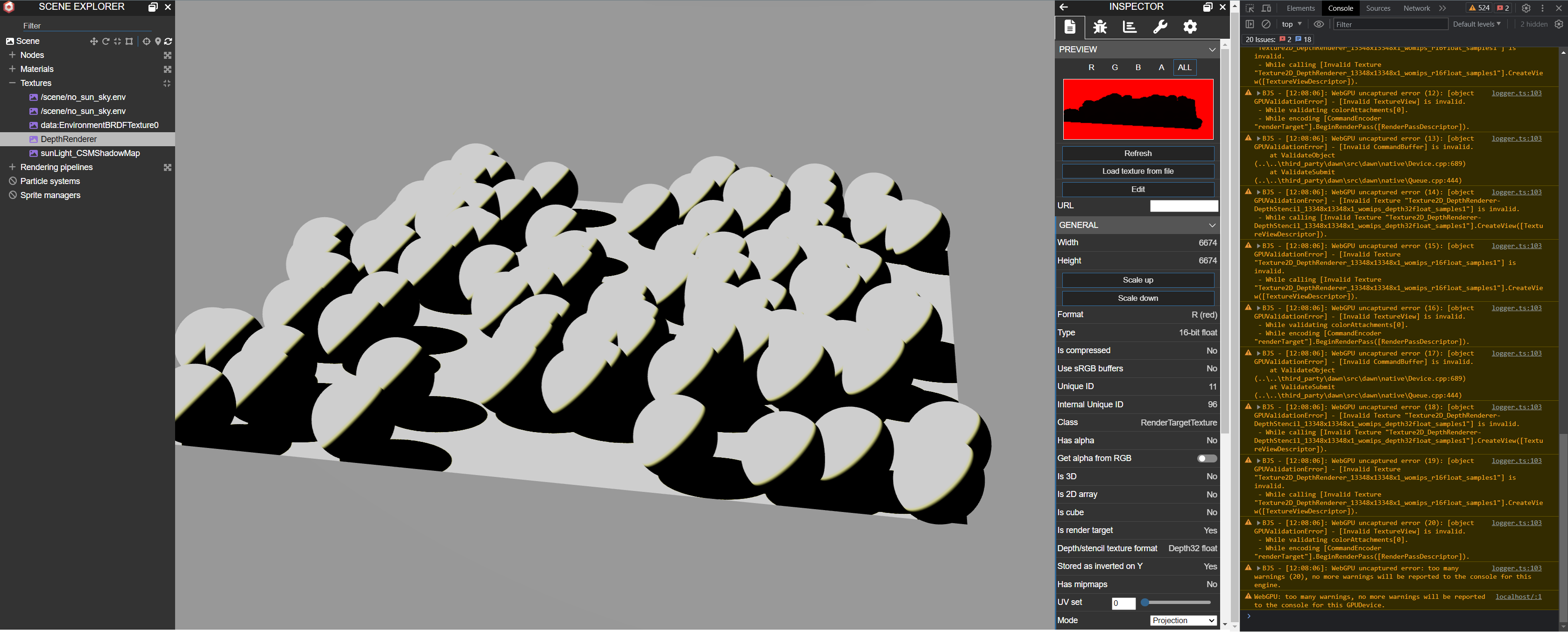Enable the rotation gizmo icon

[x=106, y=42]
